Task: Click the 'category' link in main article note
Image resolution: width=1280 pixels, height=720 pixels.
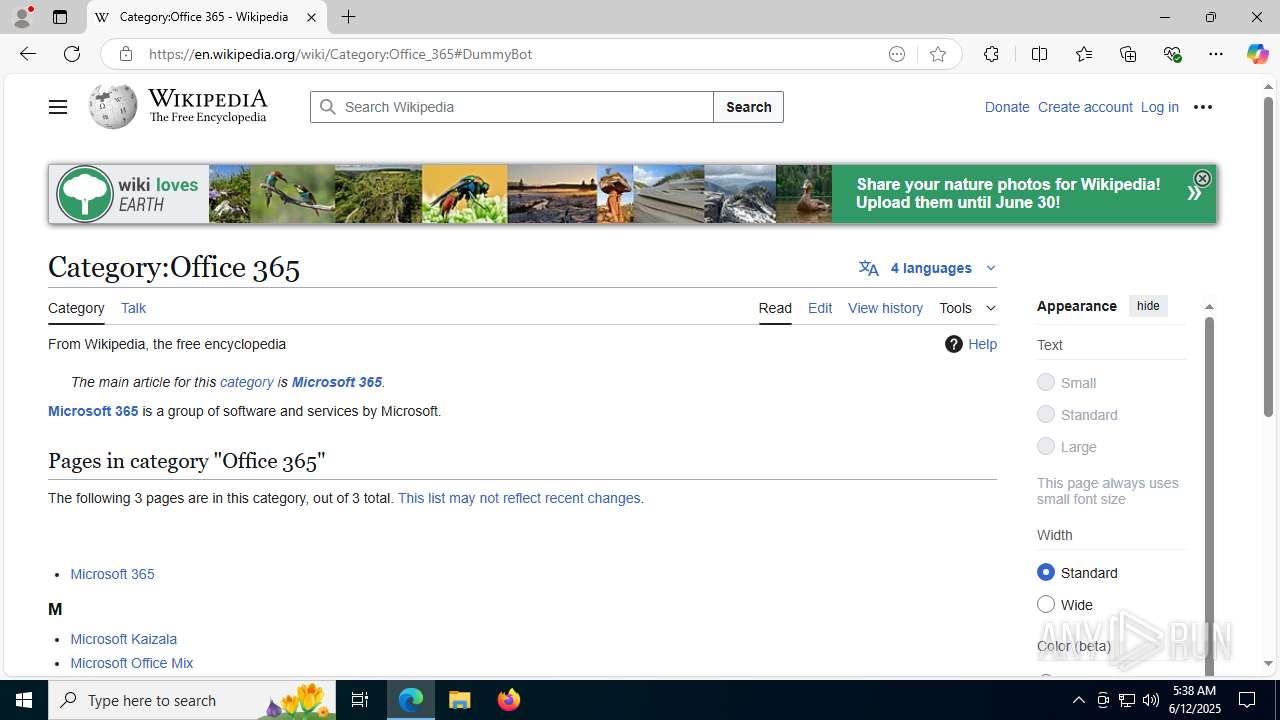Action: pos(247,382)
